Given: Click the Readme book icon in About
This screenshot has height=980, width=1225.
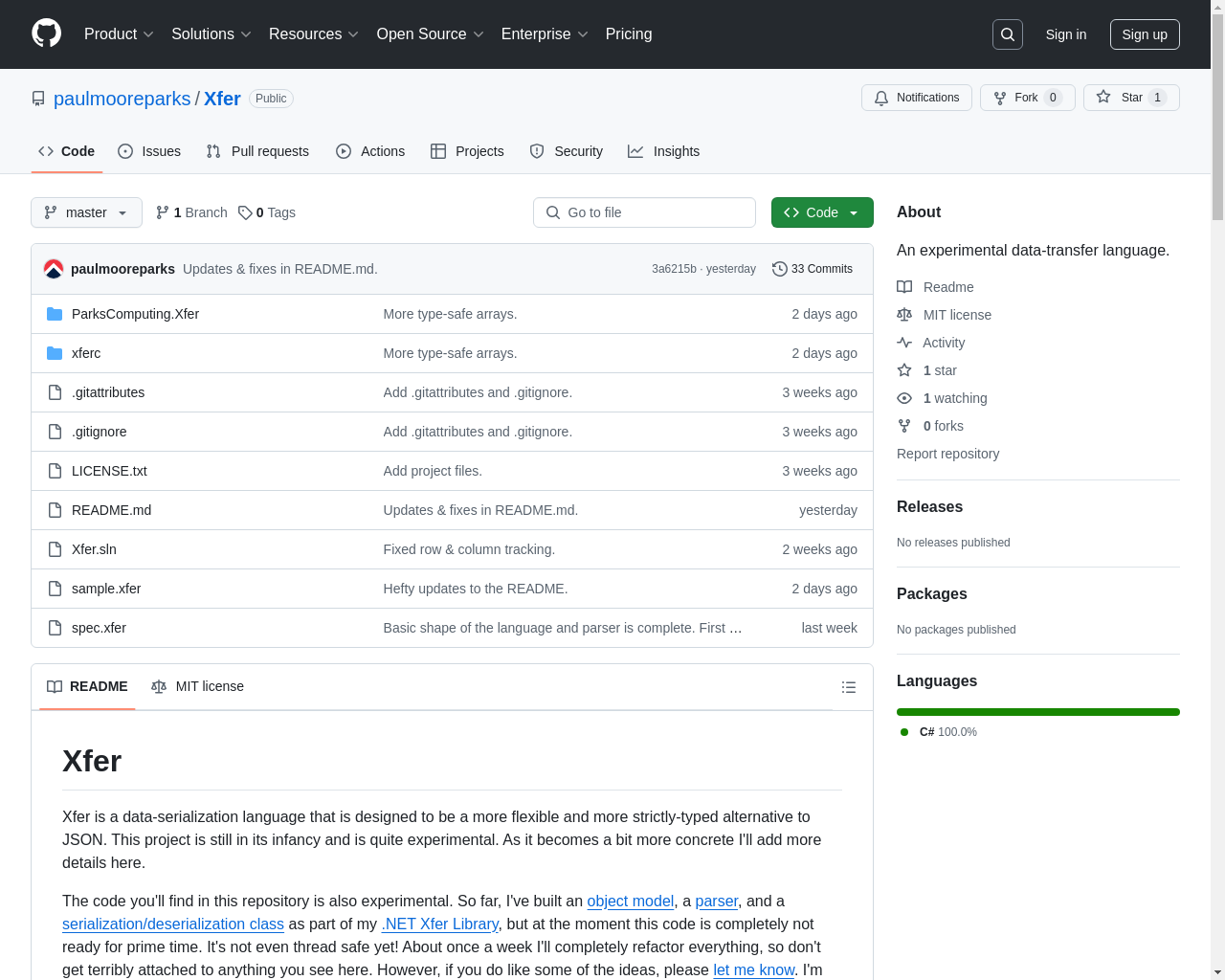Looking at the screenshot, I should pyautogui.click(x=904, y=287).
